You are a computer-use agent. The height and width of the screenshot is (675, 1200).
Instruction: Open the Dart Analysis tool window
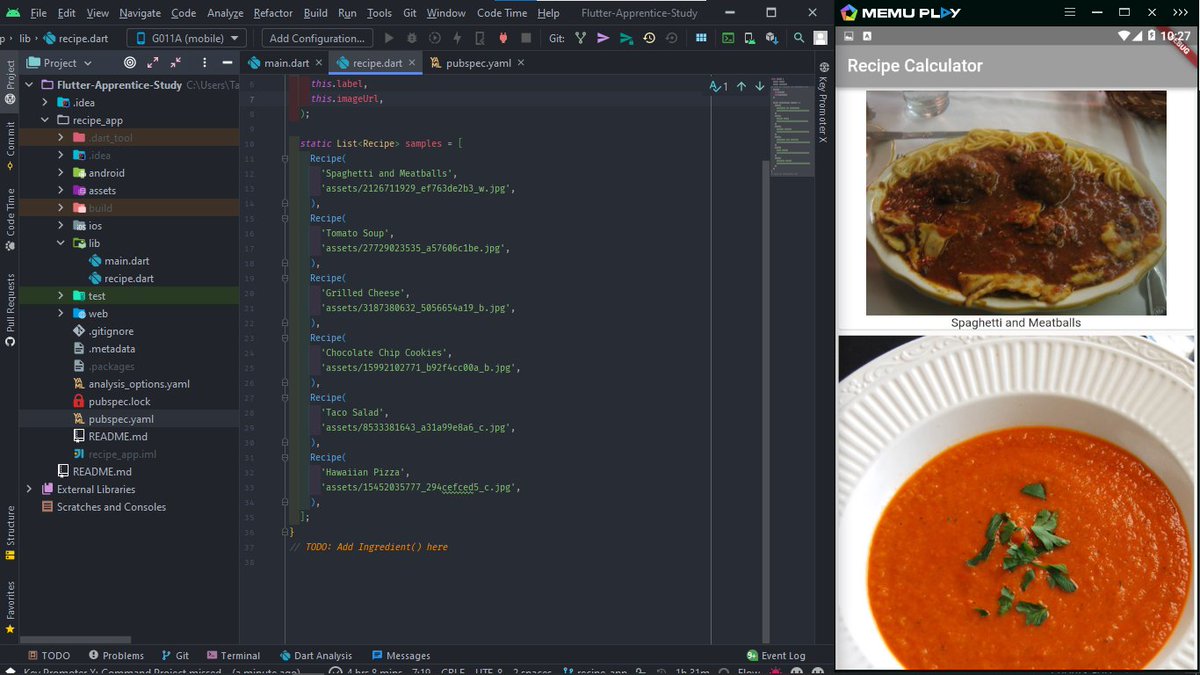[315, 656]
